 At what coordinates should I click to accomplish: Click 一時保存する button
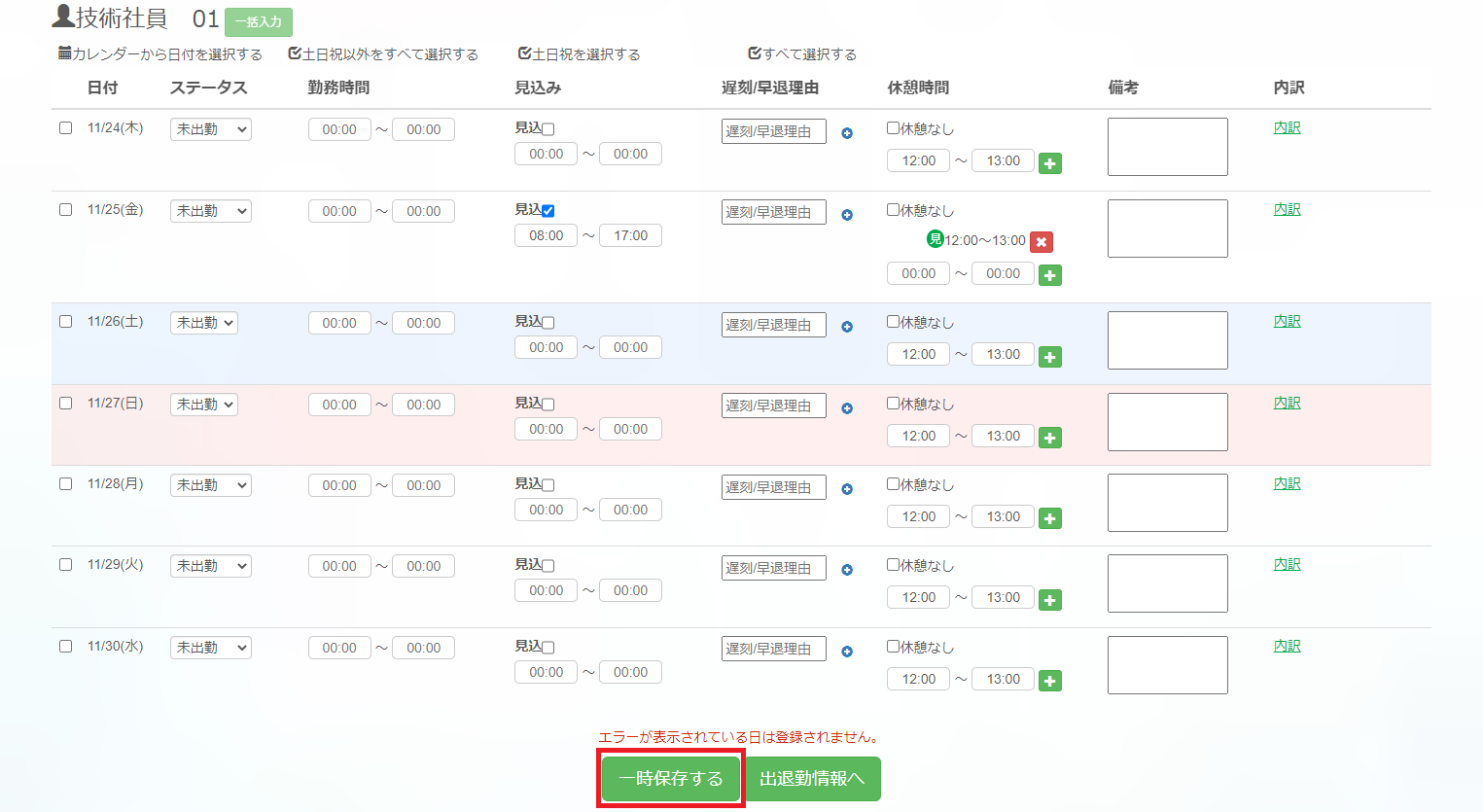pos(671,779)
